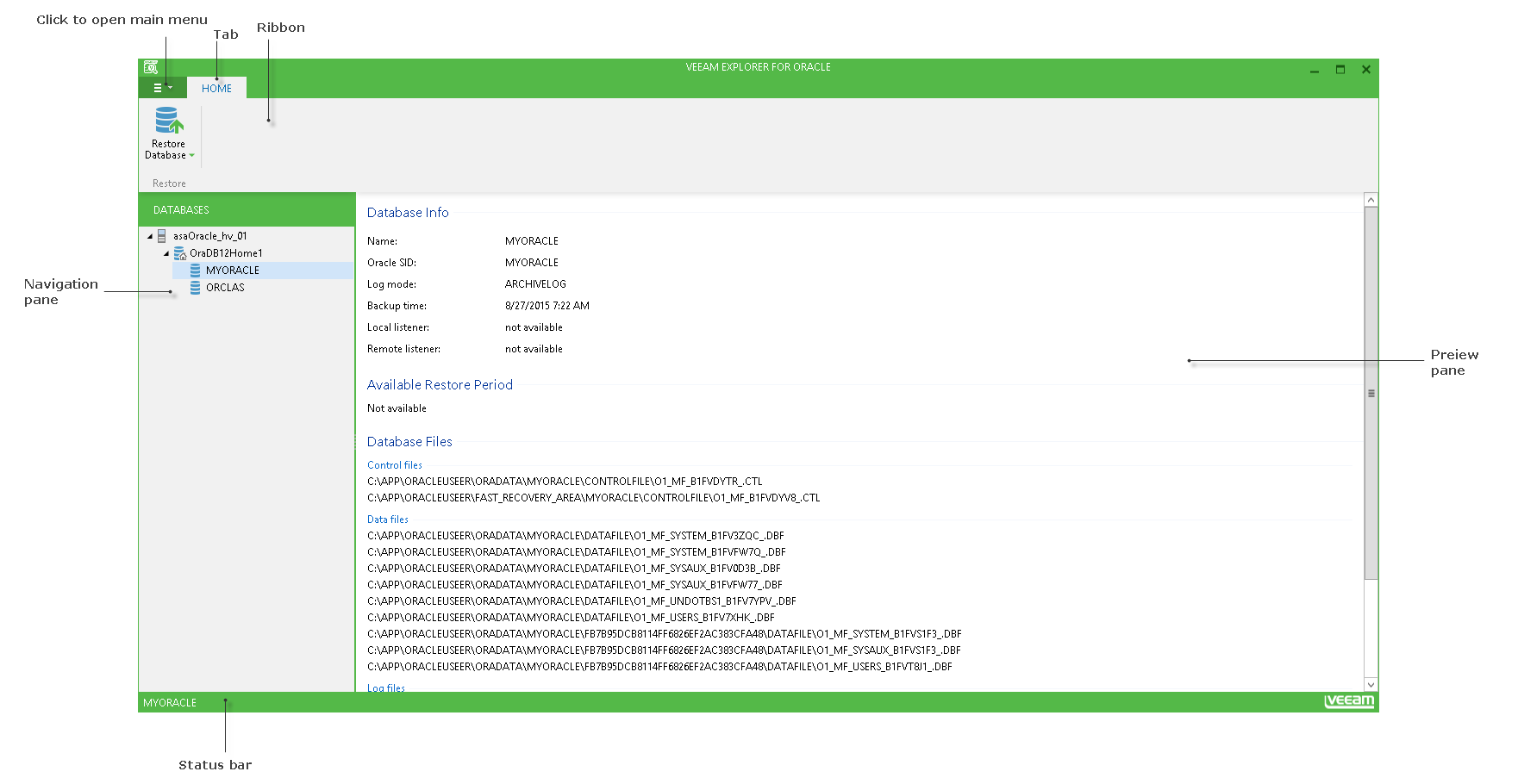Click the data file O1_MF_SYSAUX_B1FVFW77_.DBF
This screenshot has height=784, width=1518.
tap(575, 585)
